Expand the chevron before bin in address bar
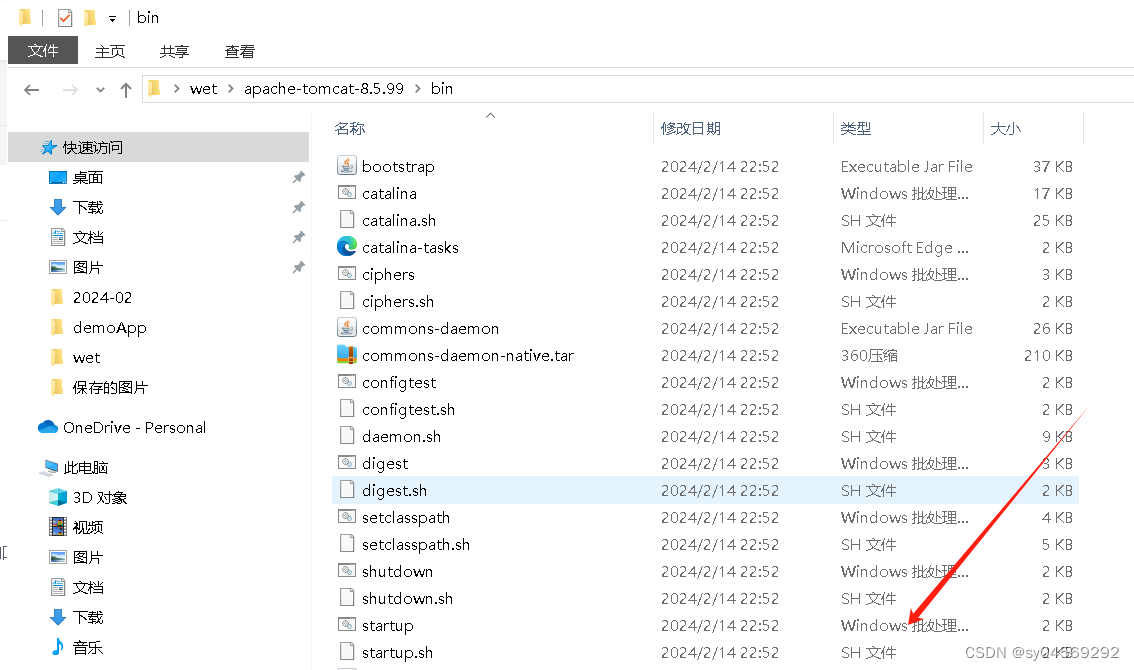The width and height of the screenshot is (1134, 670). coord(418,89)
